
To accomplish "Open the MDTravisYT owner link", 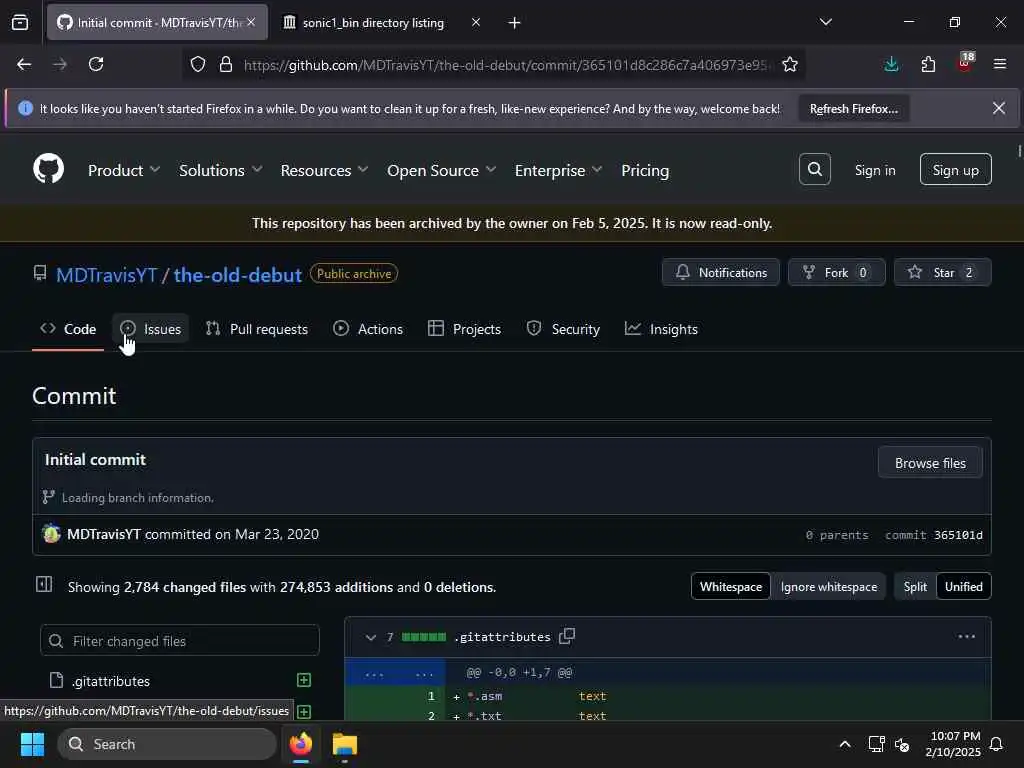I will click(x=106, y=275).
